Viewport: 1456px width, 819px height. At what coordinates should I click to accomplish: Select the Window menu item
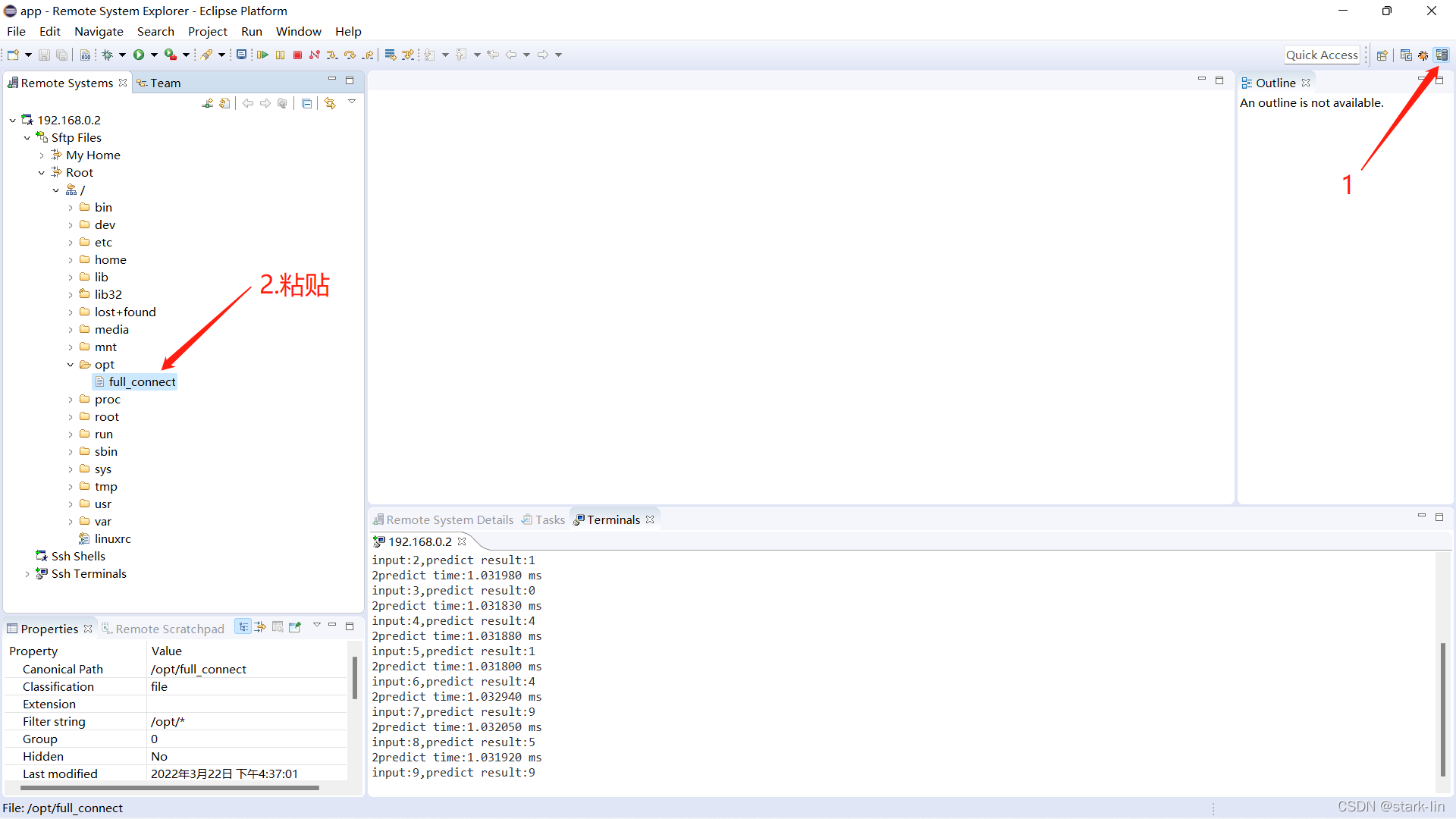[298, 31]
